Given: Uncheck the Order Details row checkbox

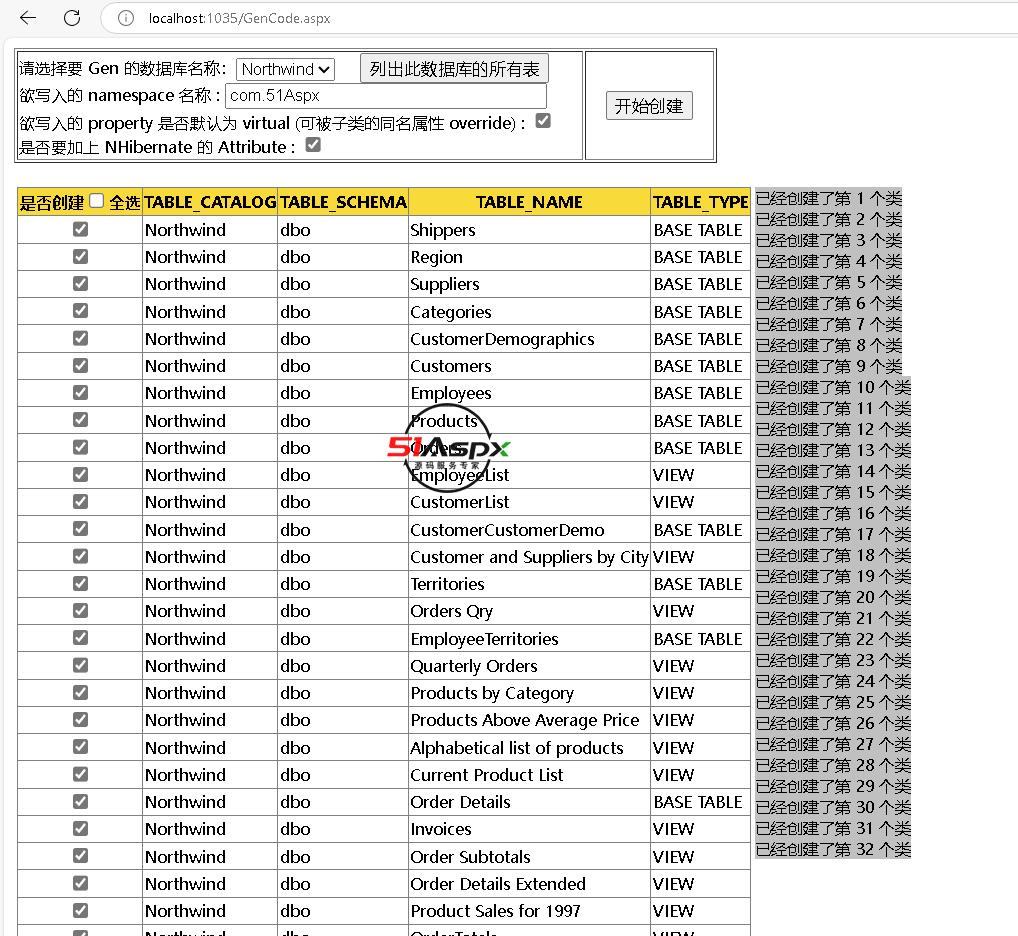Looking at the screenshot, I should click(x=81, y=802).
